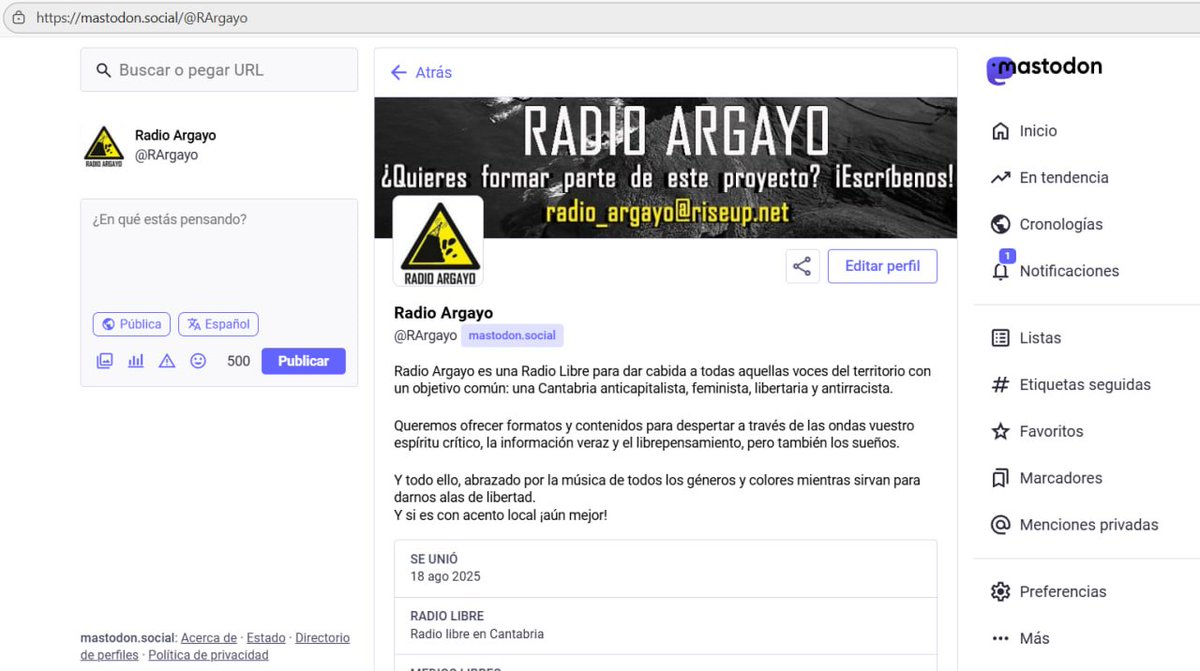Image resolution: width=1200 pixels, height=671 pixels.
Task: Change post language from Español
Action: click(218, 323)
